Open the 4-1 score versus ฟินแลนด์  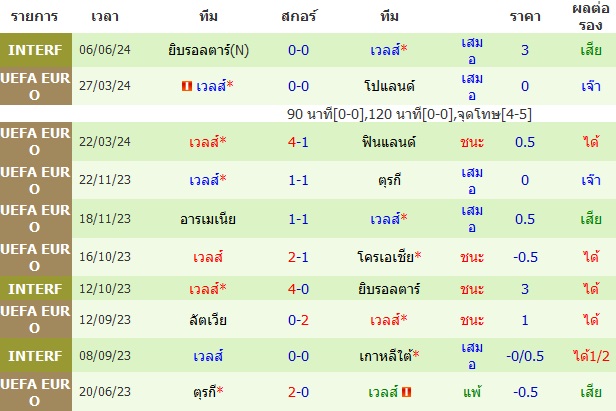(298, 141)
